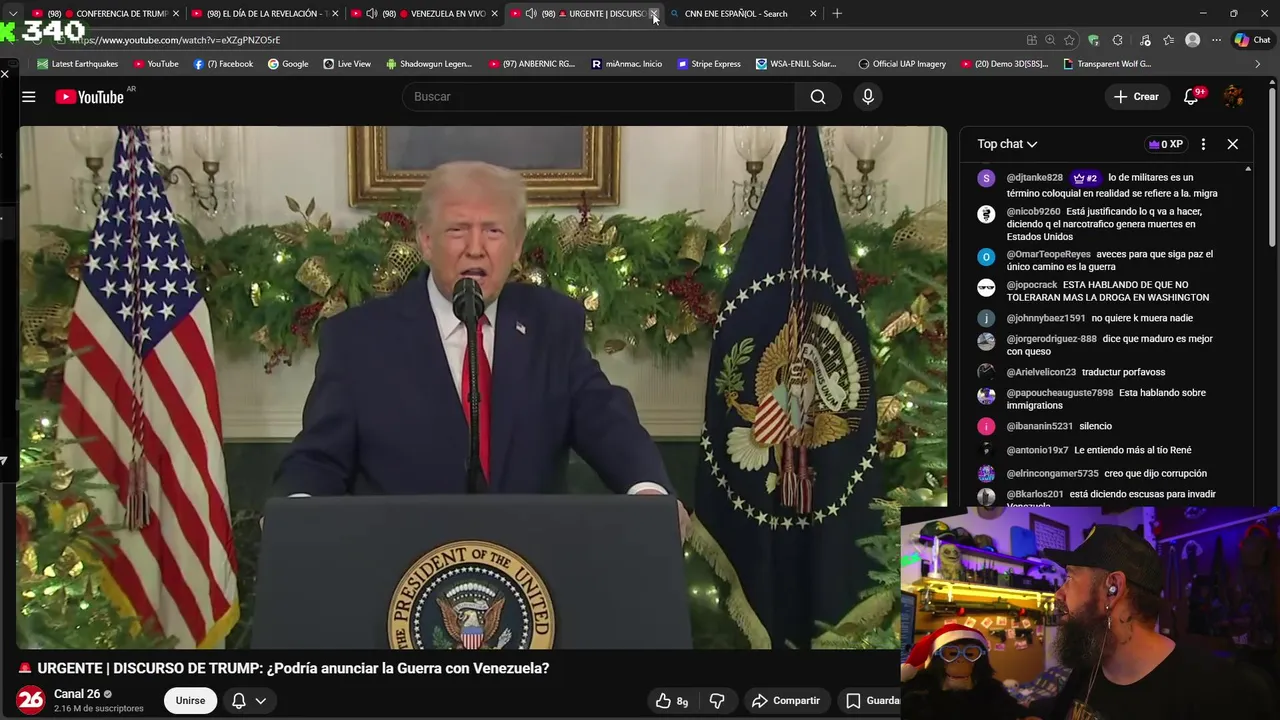
Task: Share the video via Compartir
Action: tap(786, 701)
